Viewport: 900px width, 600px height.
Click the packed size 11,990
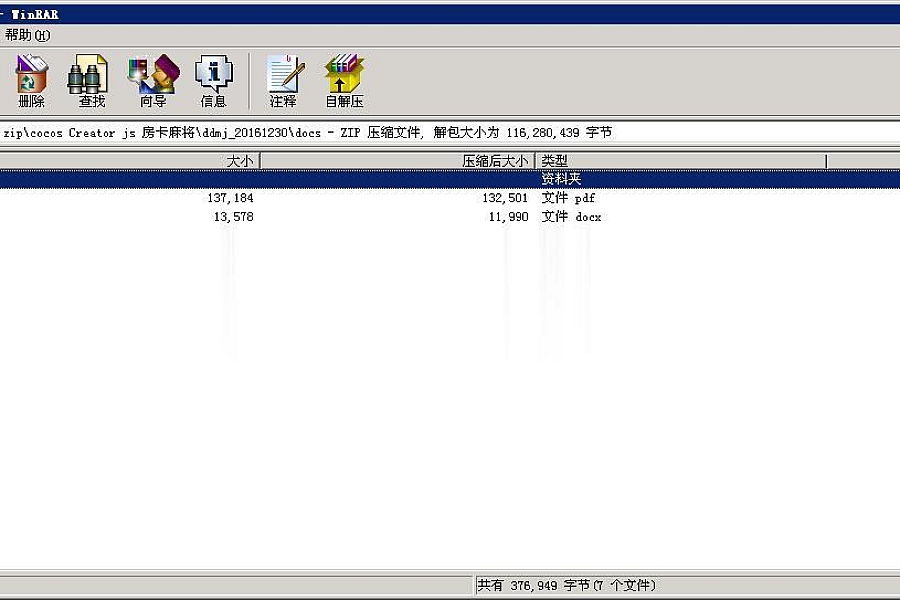coord(509,217)
